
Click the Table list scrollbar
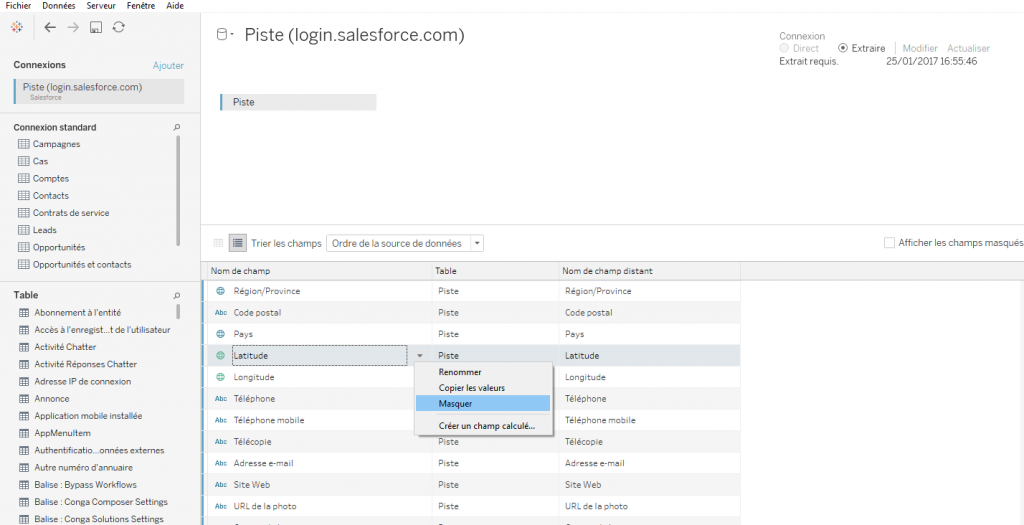point(178,311)
